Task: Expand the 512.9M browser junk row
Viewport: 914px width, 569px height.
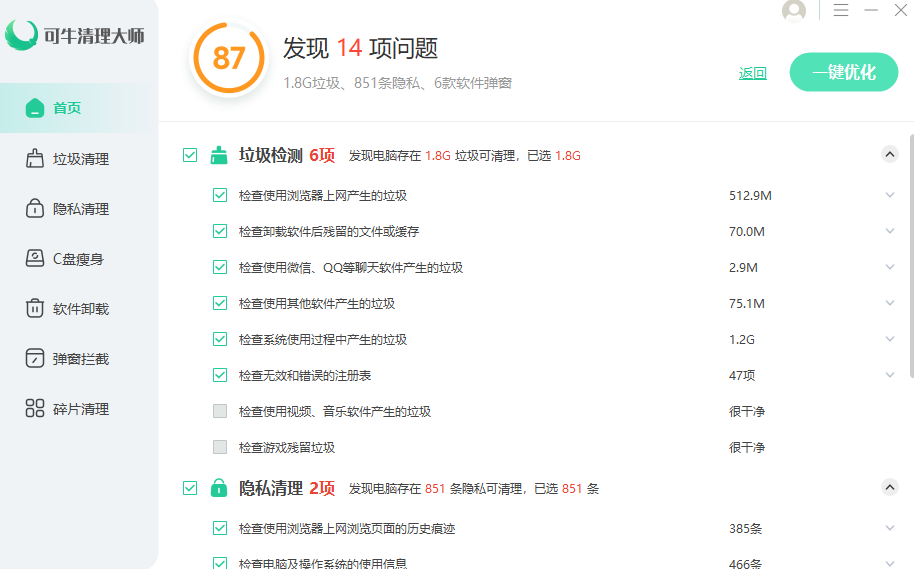Action: (890, 196)
